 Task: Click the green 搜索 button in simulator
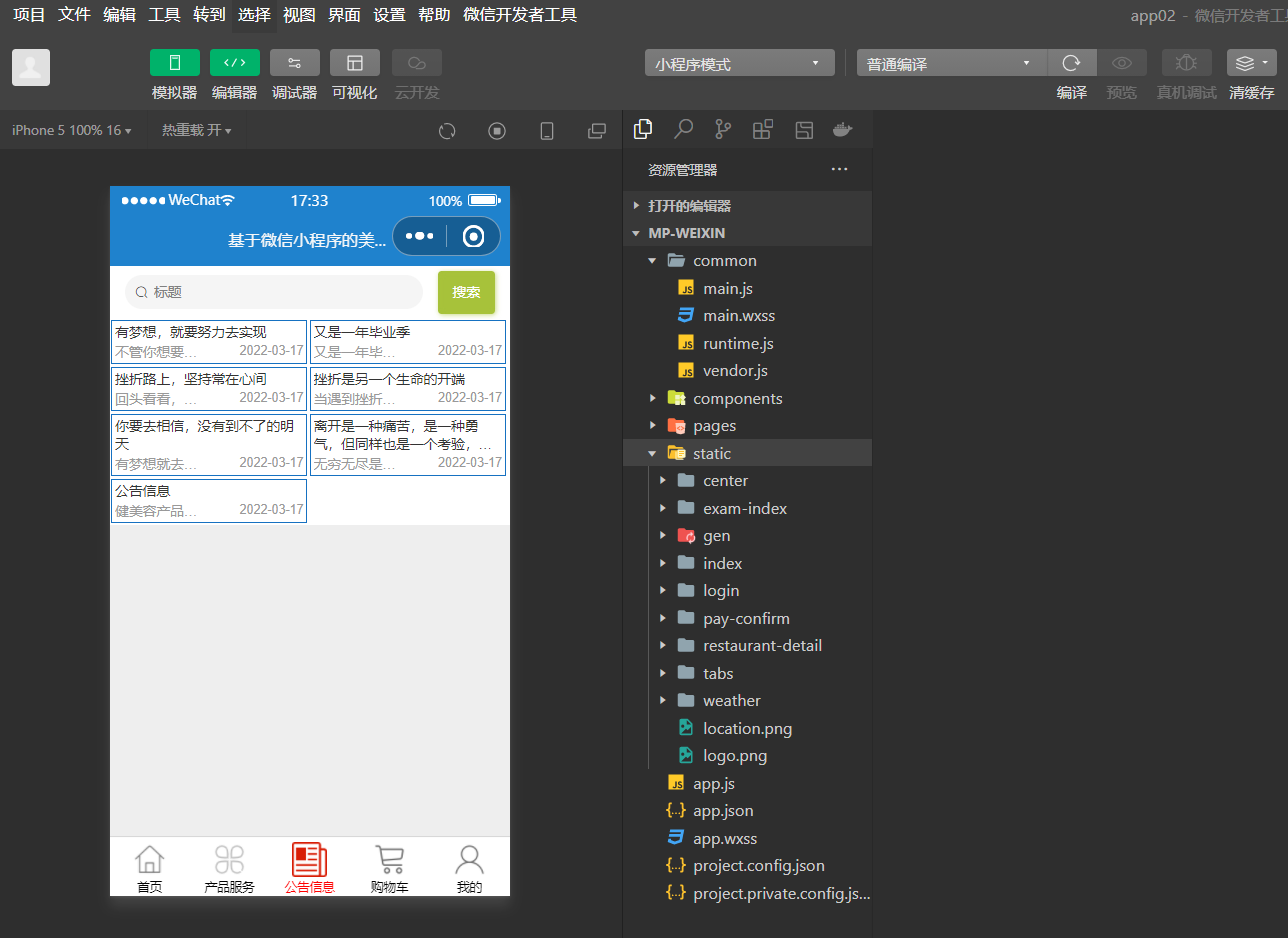pyautogui.click(x=466, y=292)
